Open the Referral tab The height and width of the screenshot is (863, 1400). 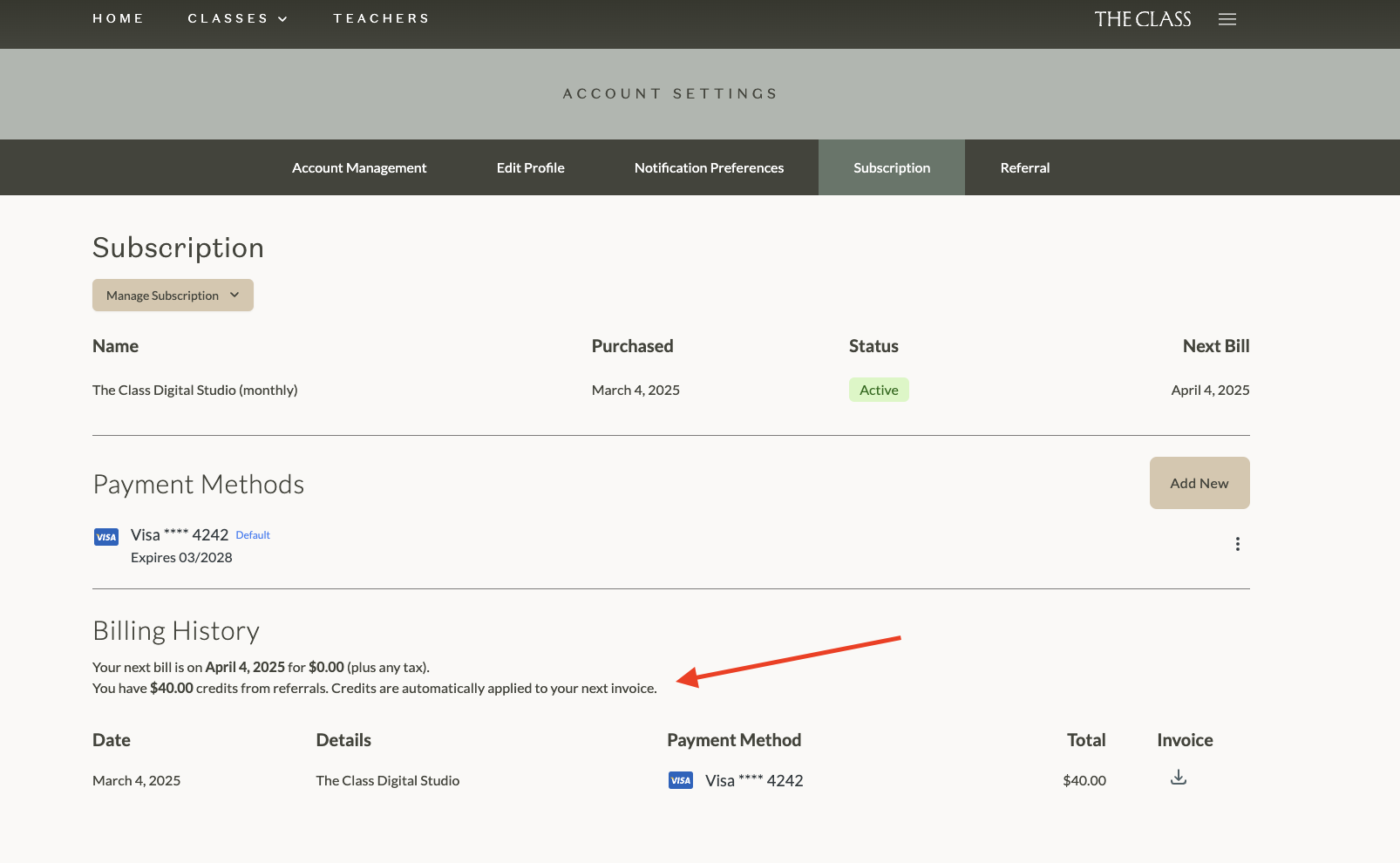(x=1025, y=167)
